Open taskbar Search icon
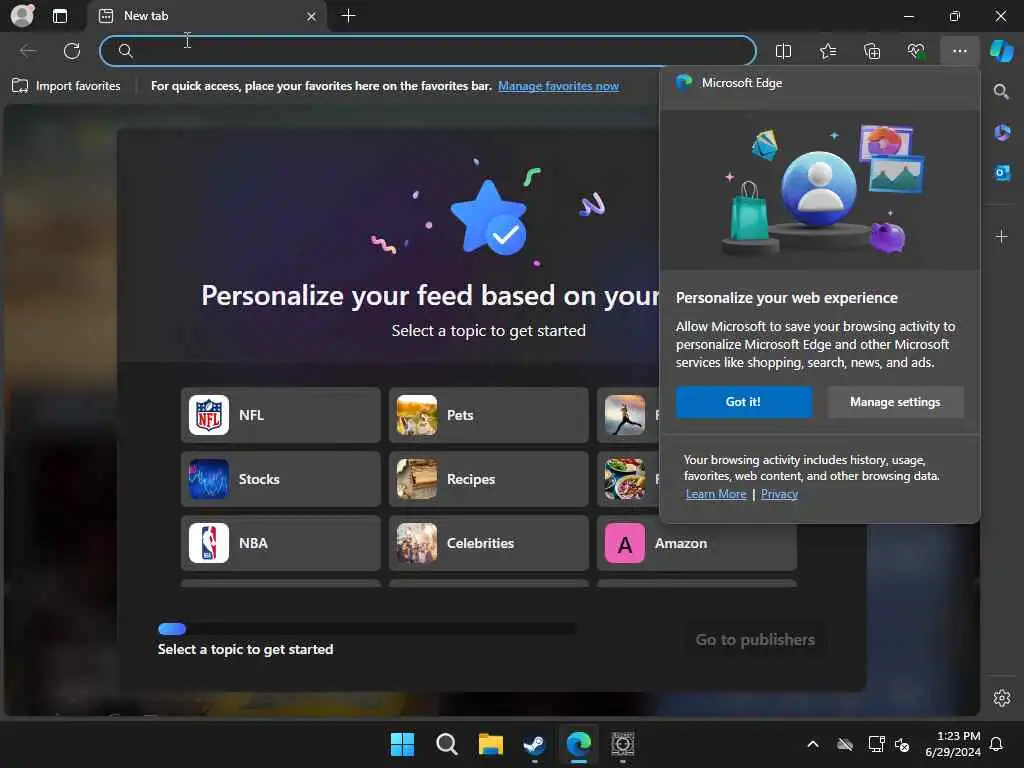Screen dimensions: 1024x768 pos(447,744)
